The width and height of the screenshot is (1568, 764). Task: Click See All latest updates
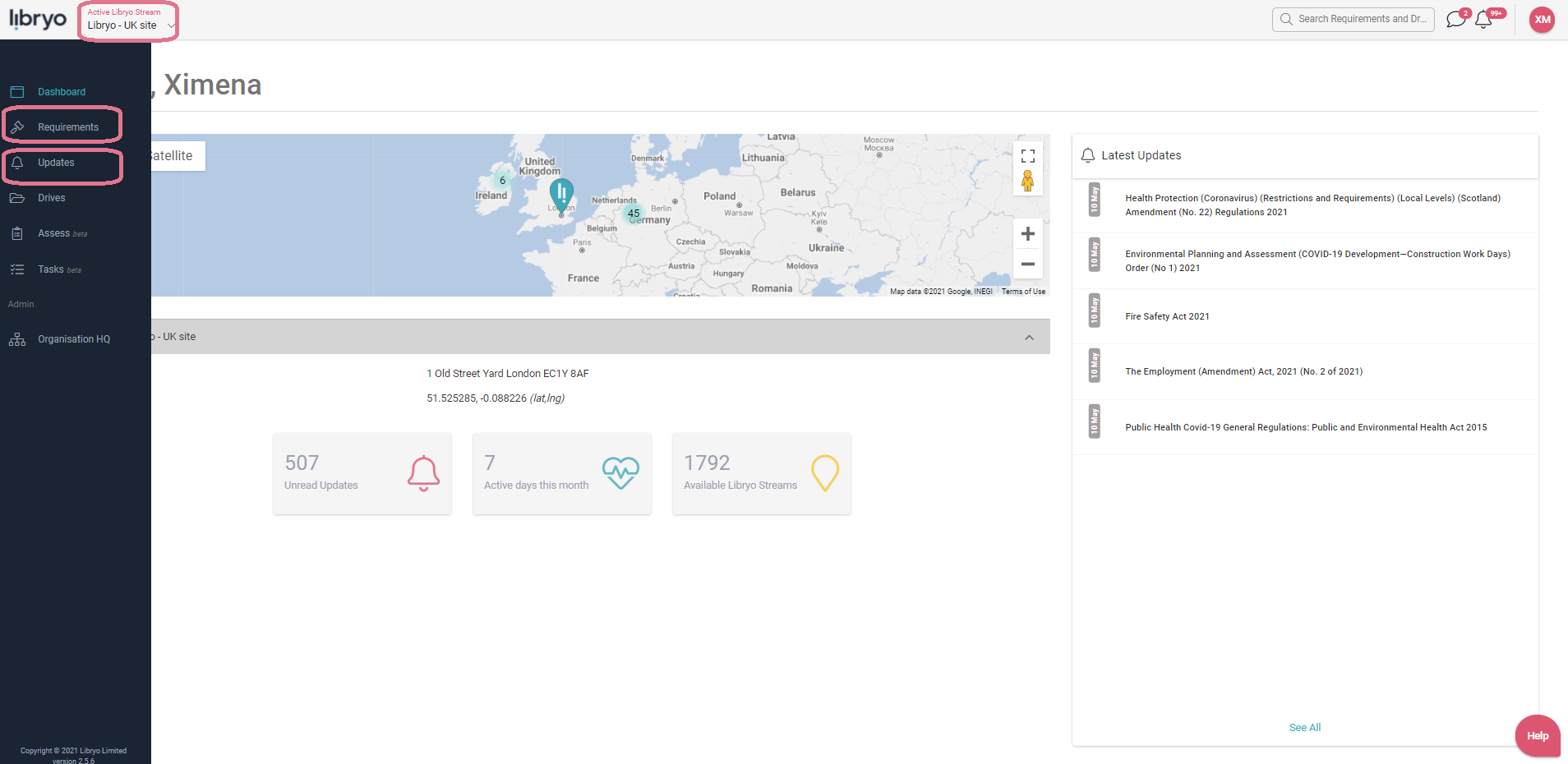[x=1305, y=728]
